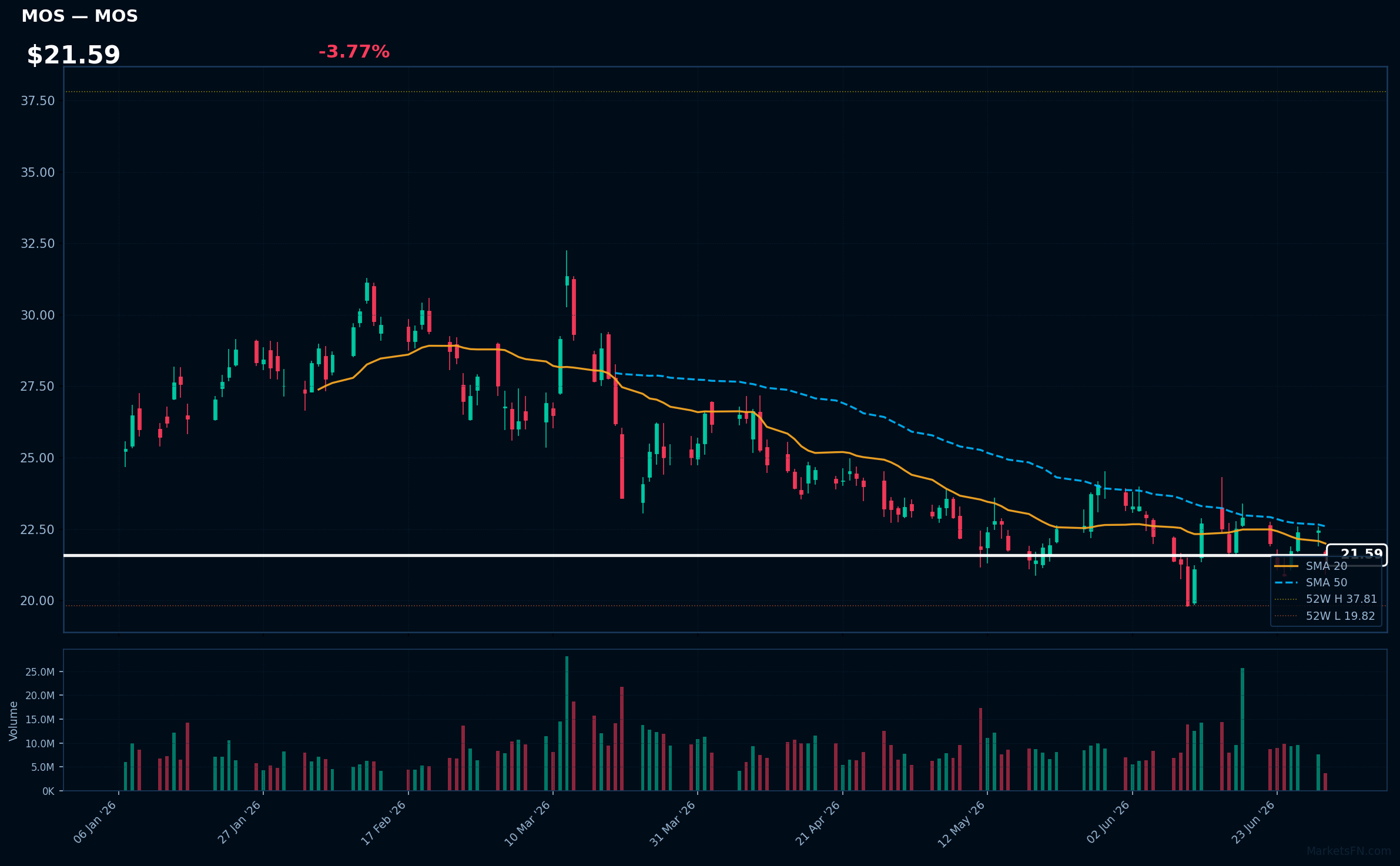Image resolution: width=1400 pixels, height=866 pixels.
Task: Click the 22.50 price axis label
Action: pyautogui.click(x=38, y=529)
